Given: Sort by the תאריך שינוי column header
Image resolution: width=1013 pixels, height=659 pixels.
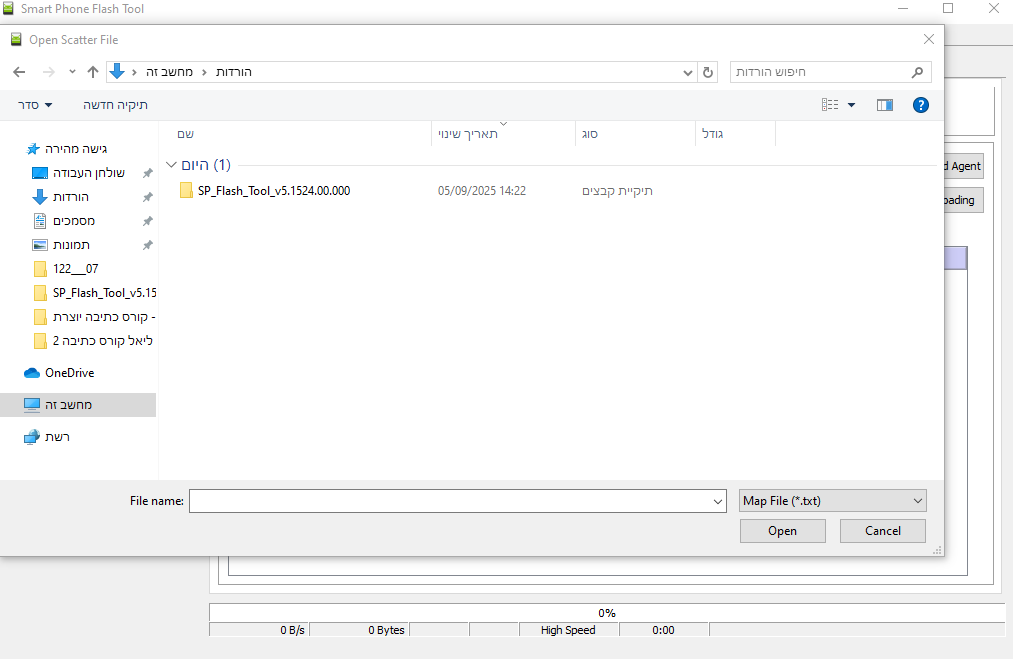Looking at the screenshot, I should [x=503, y=134].
